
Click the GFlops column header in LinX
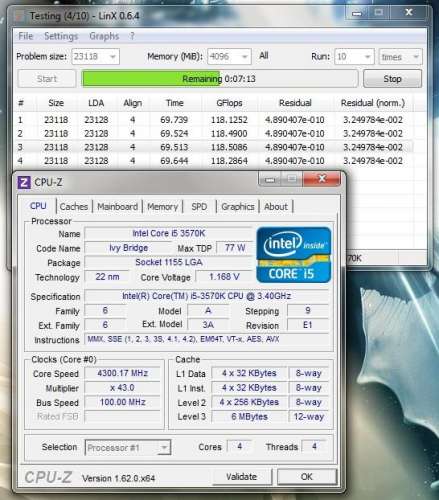[x=229, y=103]
